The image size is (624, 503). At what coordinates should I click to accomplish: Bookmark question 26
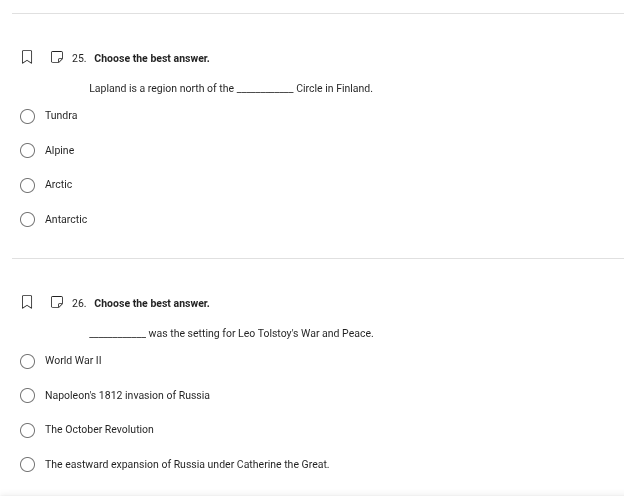pyautogui.click(x=27, y=303)
